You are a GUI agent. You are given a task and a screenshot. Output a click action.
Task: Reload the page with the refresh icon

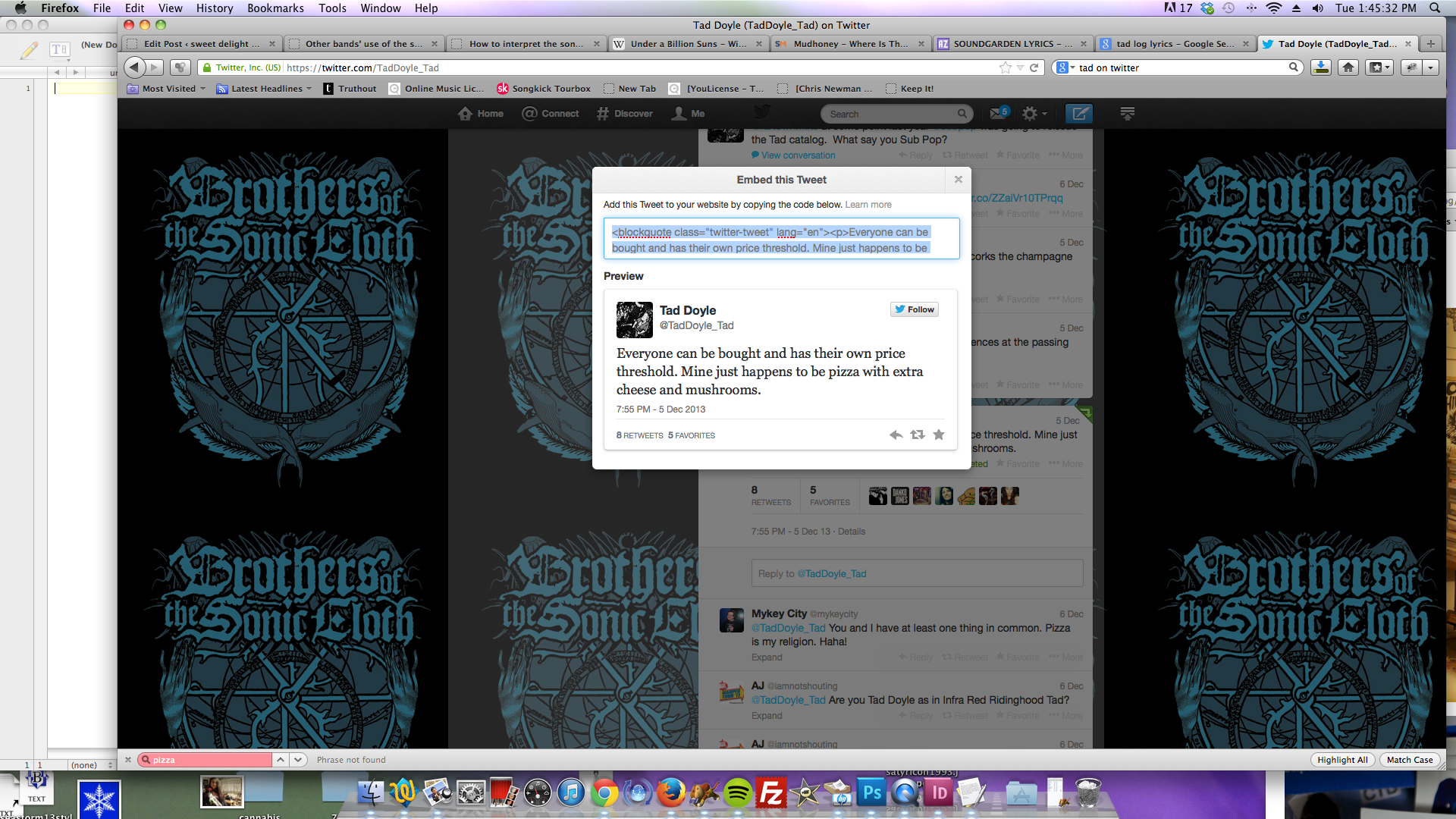(x=1034, y=67)
